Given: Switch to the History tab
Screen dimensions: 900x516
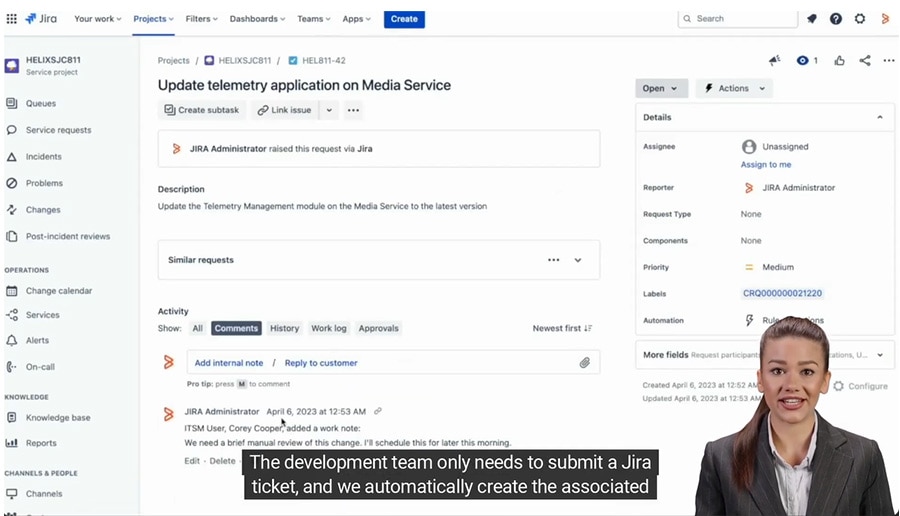Looking at the screenshot, I should [x=284, y=328].
